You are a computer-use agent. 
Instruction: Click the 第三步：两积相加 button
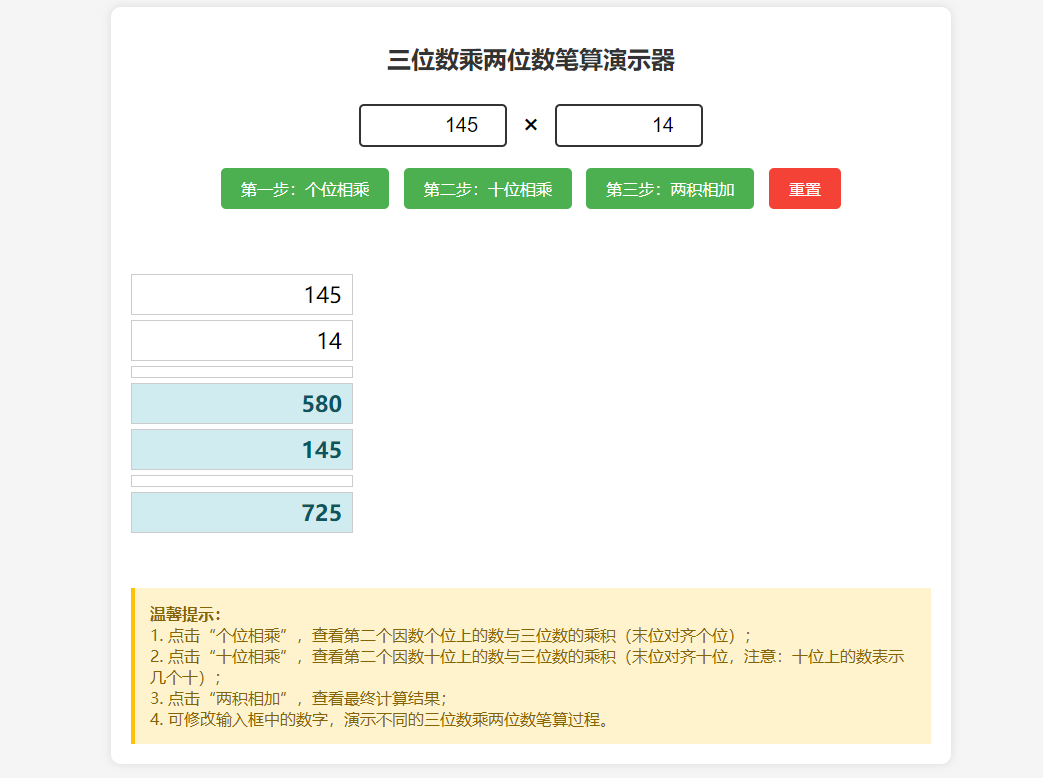[669, 188]
